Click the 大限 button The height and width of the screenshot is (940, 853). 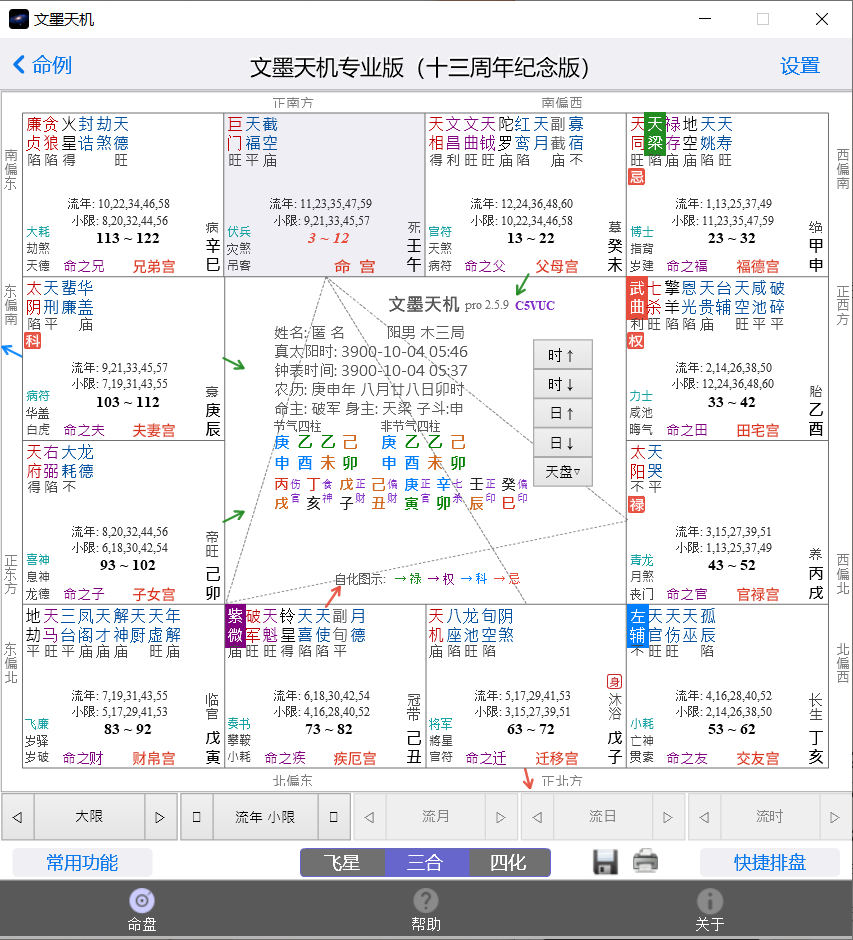(x=89, y=817)
